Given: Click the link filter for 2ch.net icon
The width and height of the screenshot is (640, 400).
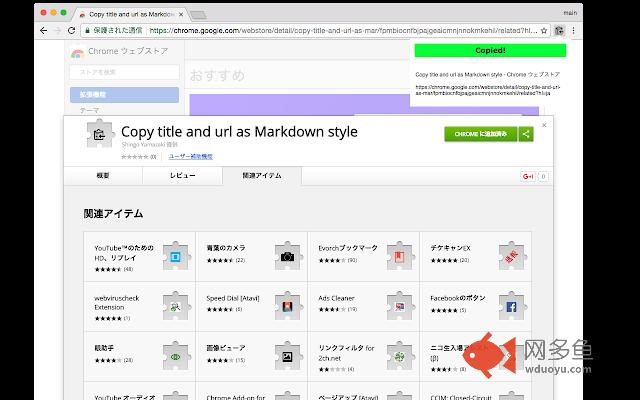Looking at the screenshot, I should pyautogui.click(x=400, y=357).
